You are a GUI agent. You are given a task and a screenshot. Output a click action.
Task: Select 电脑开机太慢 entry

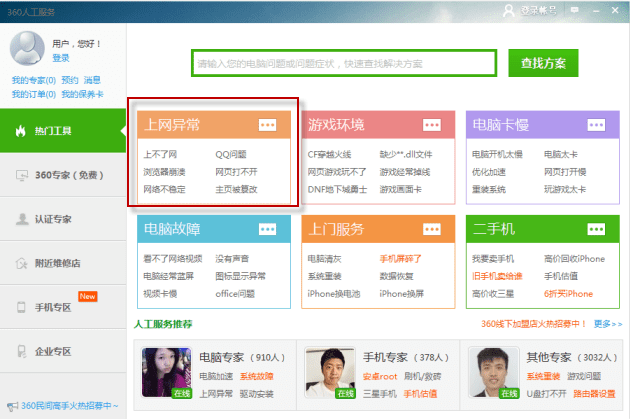[497, 154]
